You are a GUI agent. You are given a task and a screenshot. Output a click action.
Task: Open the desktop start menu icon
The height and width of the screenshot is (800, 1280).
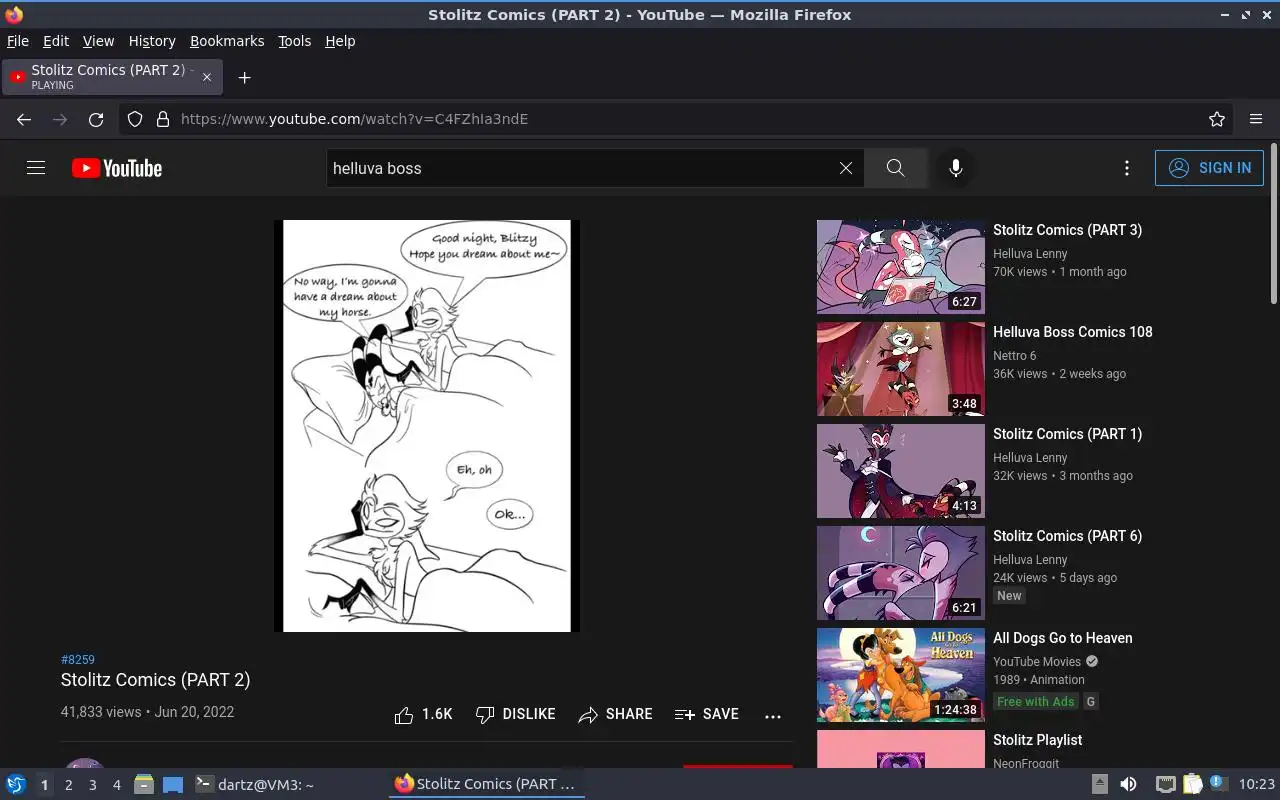tap(15, 784)
